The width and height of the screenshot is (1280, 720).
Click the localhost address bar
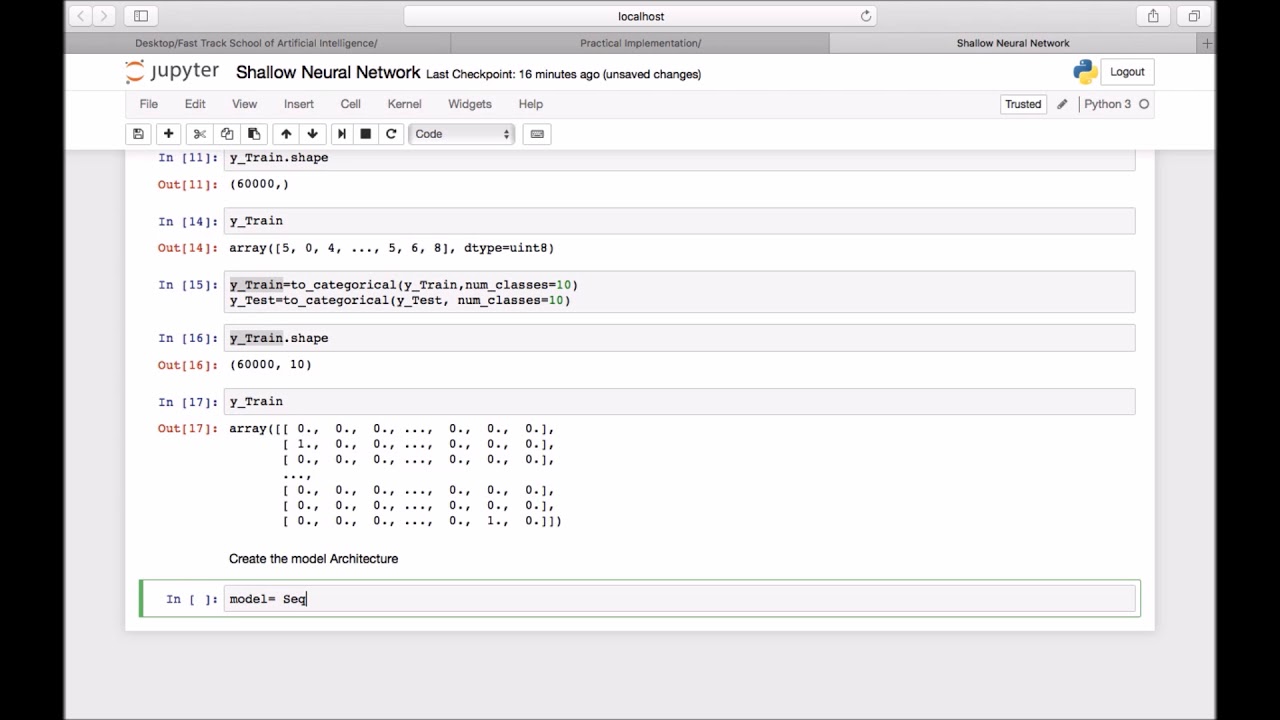tap(640, 16)
